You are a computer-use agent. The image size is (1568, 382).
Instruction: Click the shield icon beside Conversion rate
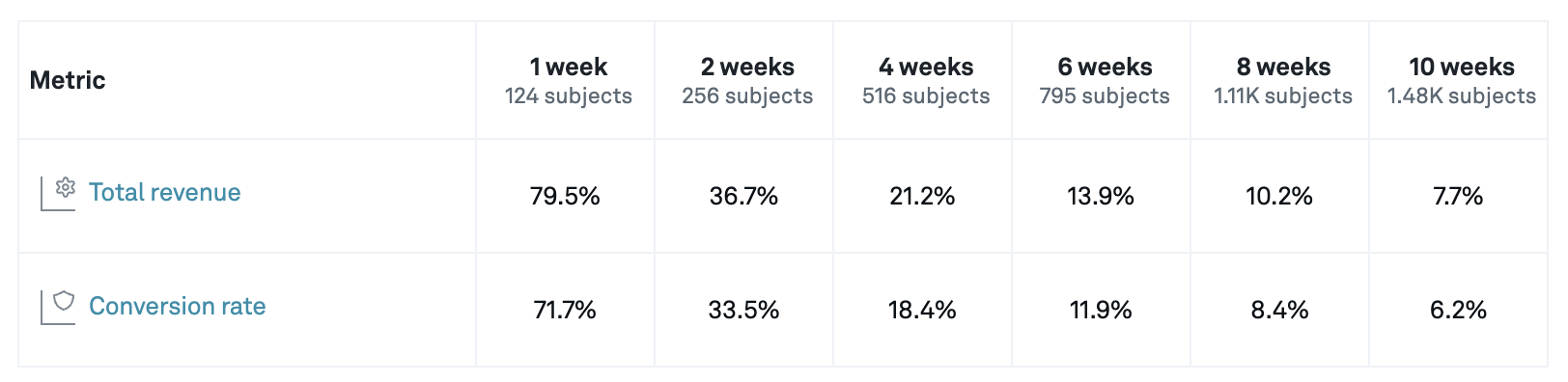(64, 301)
